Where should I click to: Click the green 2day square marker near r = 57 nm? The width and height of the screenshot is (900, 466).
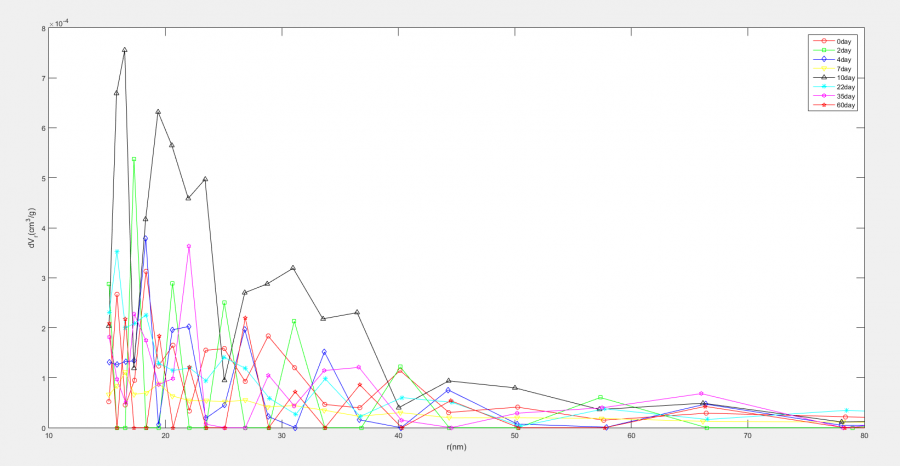tap(600, 397)
